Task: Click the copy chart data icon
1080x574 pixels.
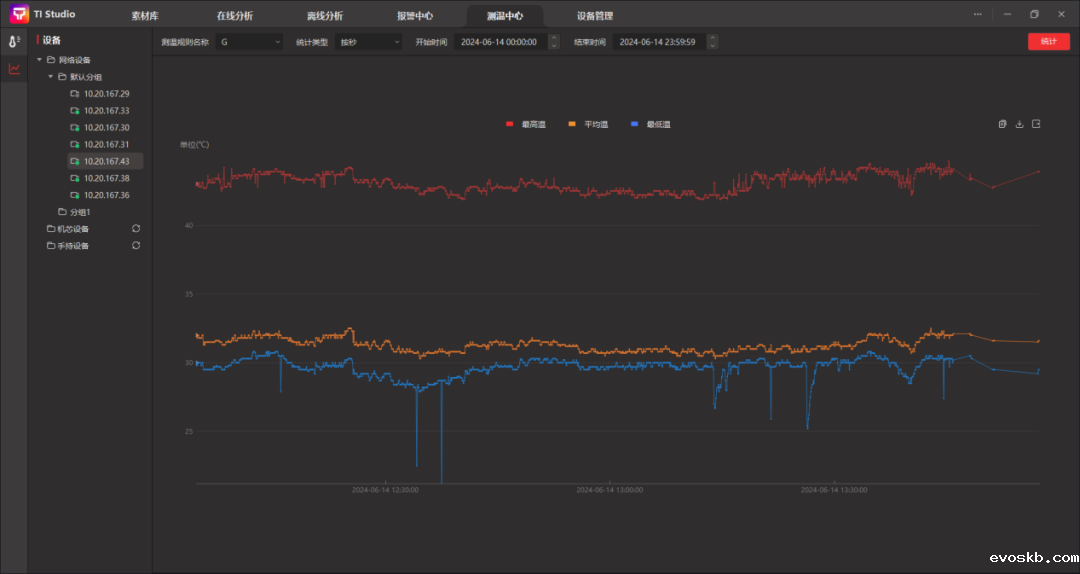Action: coord(1002,124)
